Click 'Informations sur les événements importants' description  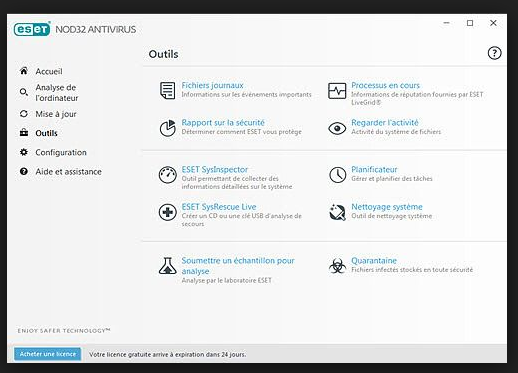tap(246, 94)
